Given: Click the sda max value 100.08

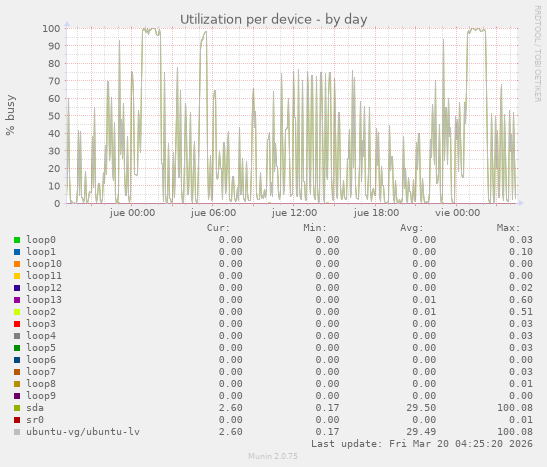Looking at the screenshot, I should tap(515, 408).
